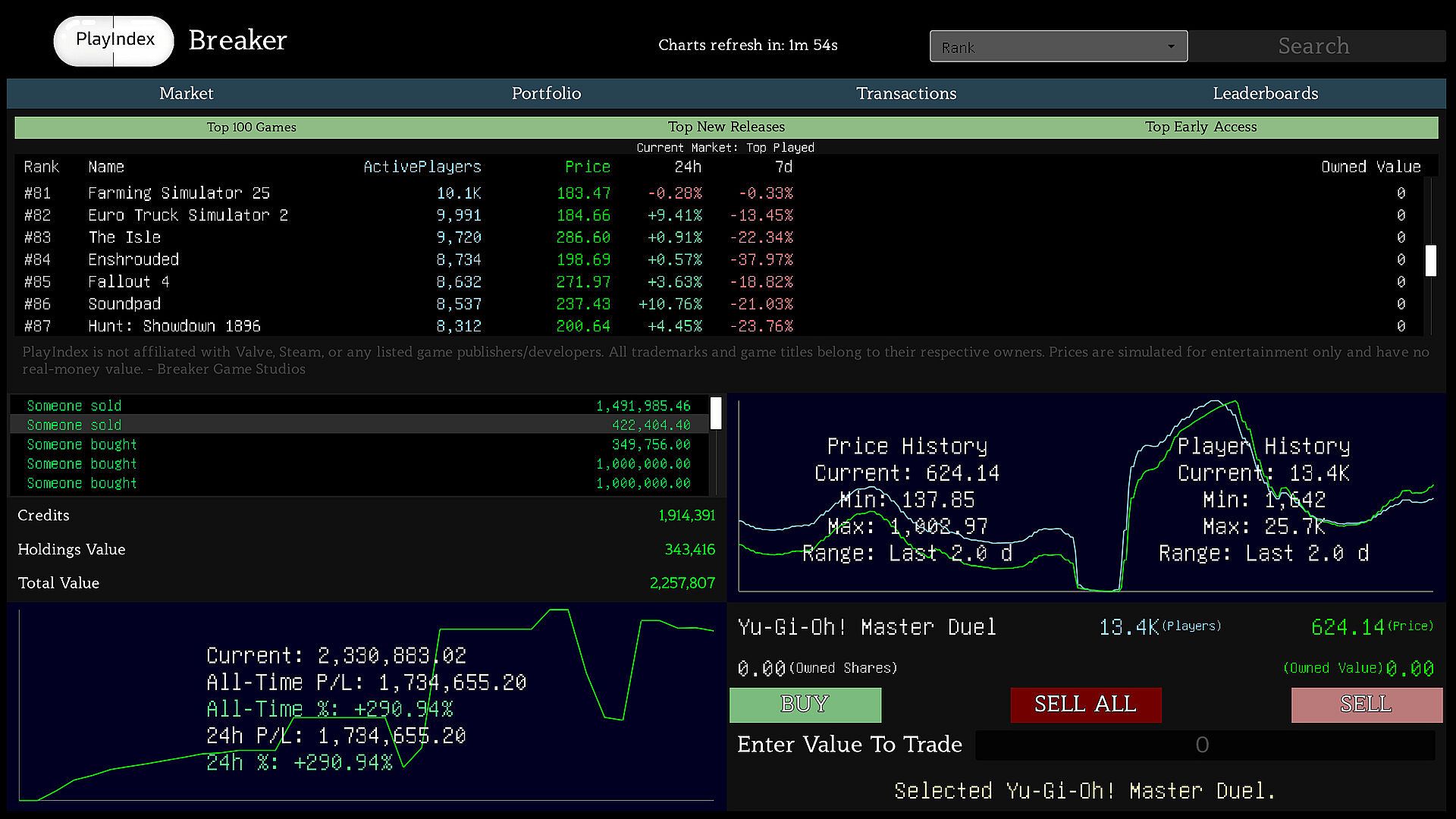Click the Yu-Gi-Oh! Master Duel title
The image size is (1456, 819).
click(867, 627)
